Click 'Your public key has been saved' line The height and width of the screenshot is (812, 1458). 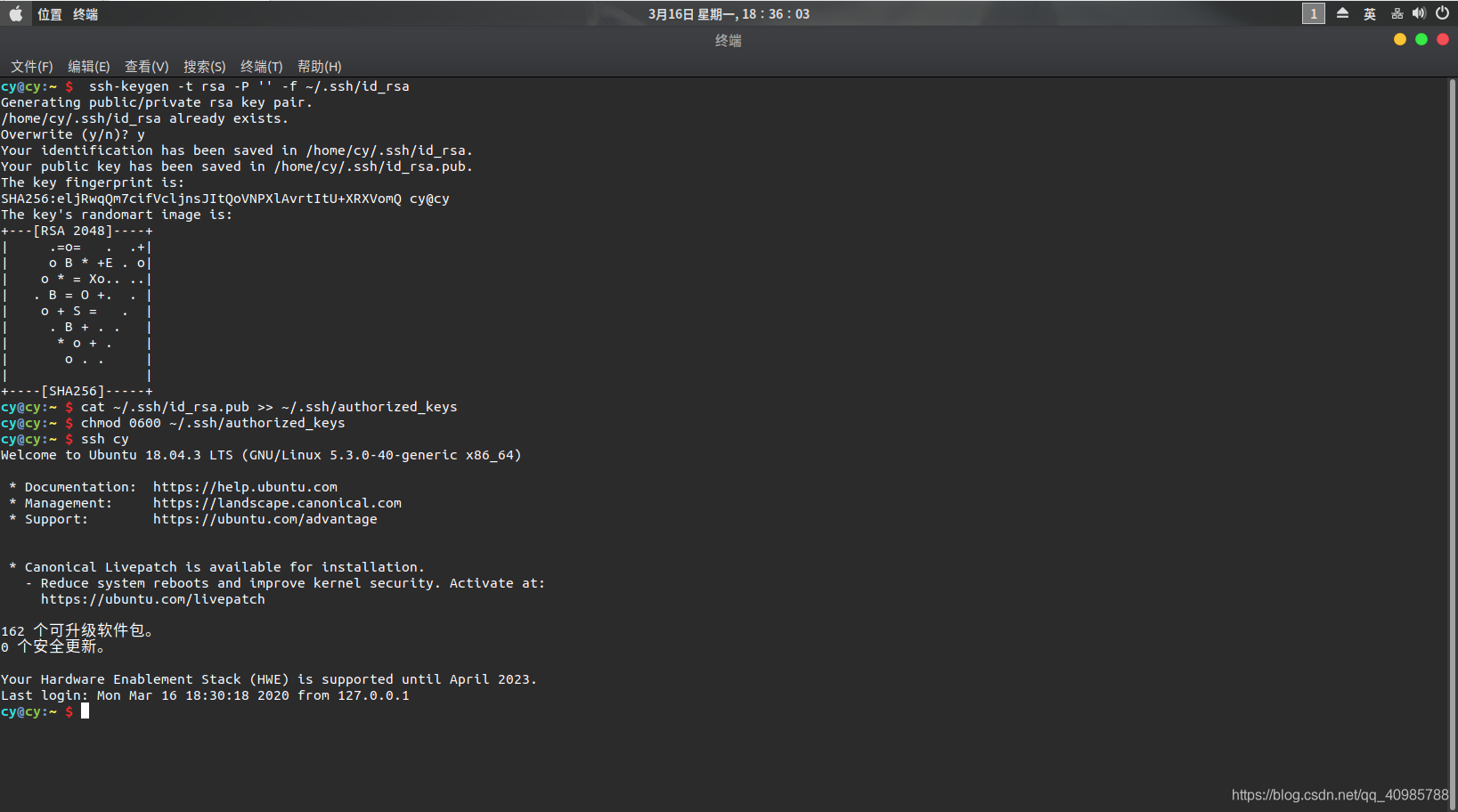[x=237, y=166]
